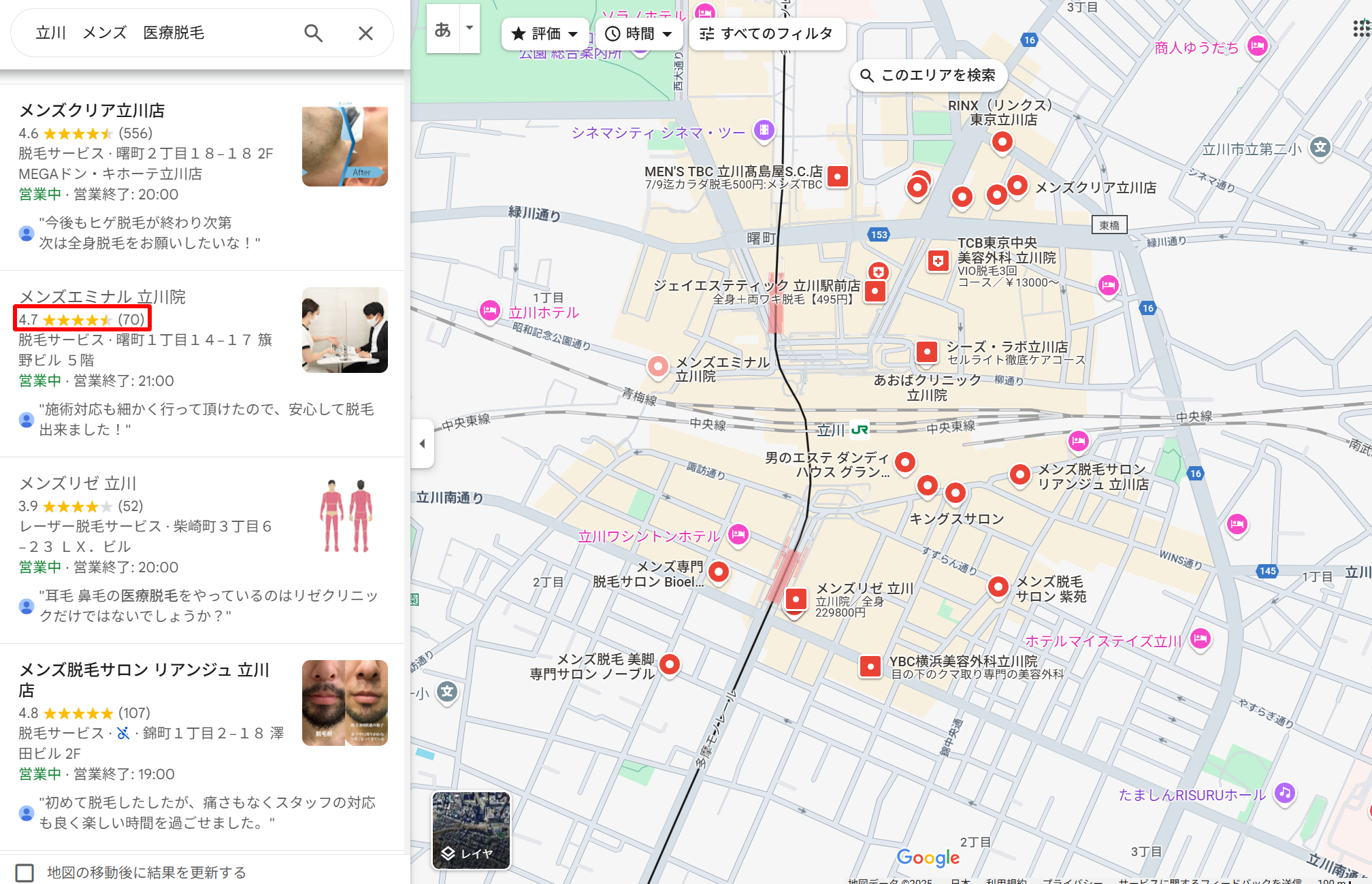Click 男のエステ ダンディハウス map pin

tap(905, 463)
